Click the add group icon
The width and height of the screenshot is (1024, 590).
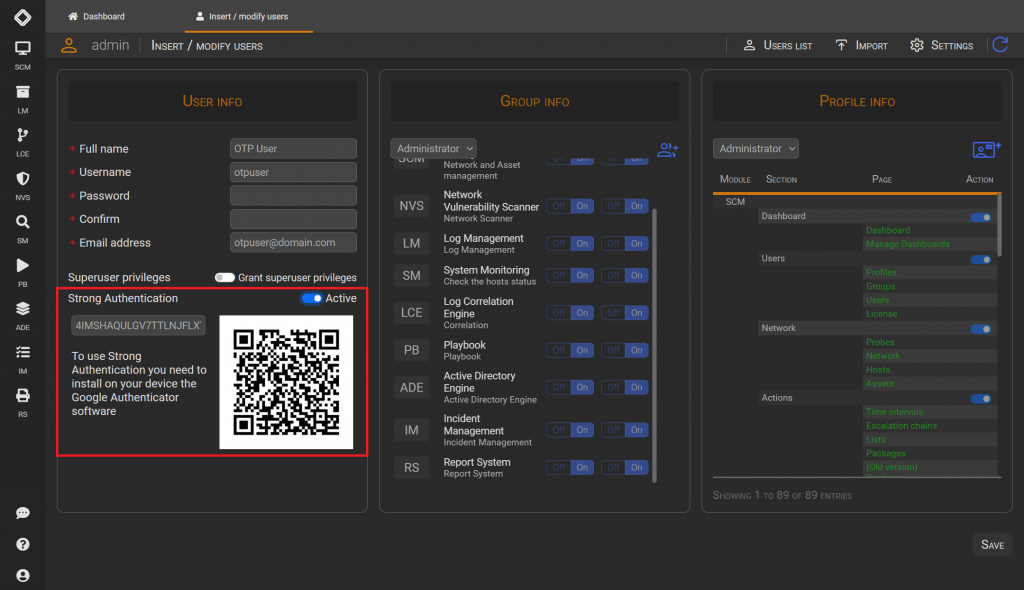point(667,150)
